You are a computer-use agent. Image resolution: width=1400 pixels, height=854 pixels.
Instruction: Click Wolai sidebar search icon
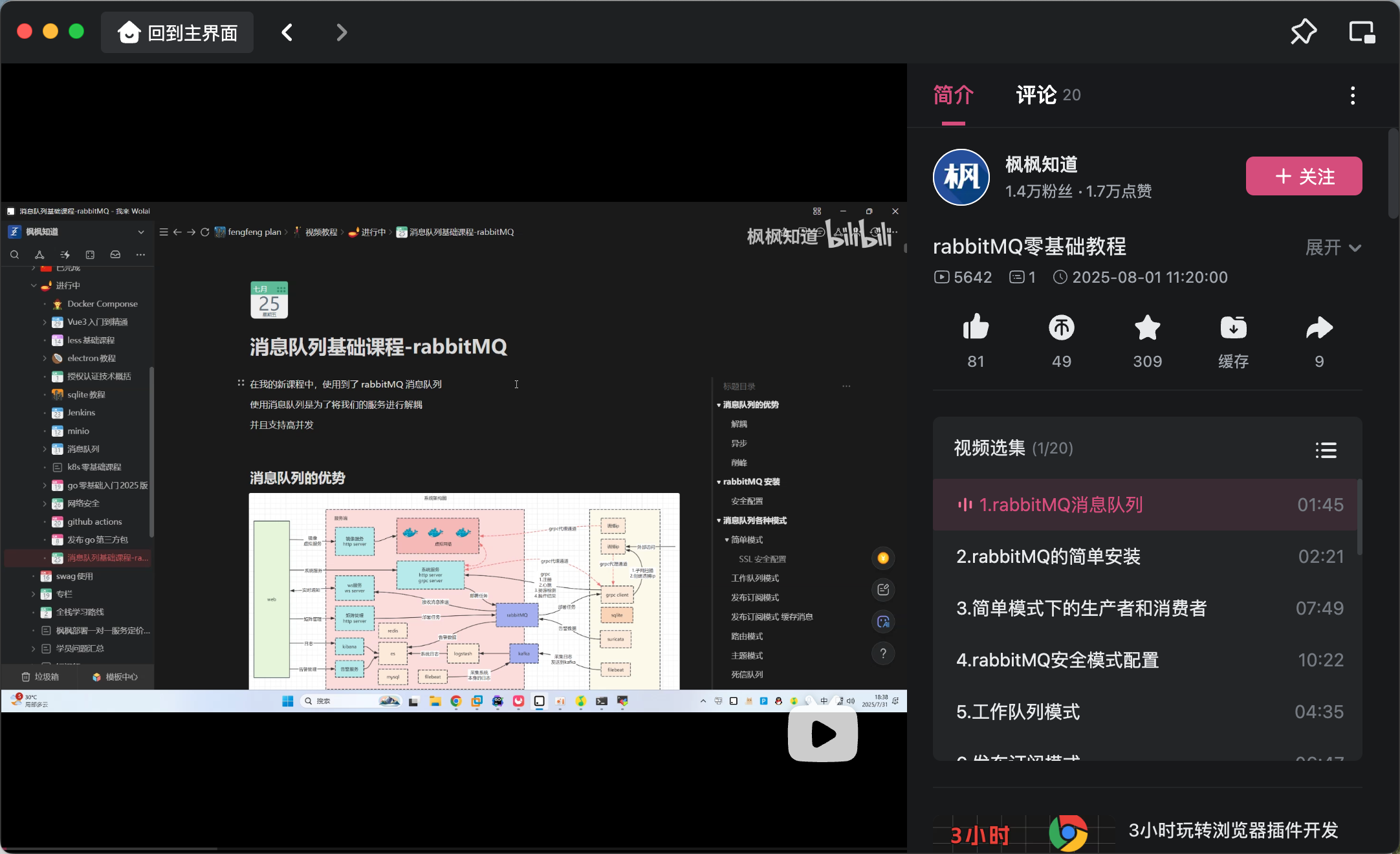[x=14, y=255]
